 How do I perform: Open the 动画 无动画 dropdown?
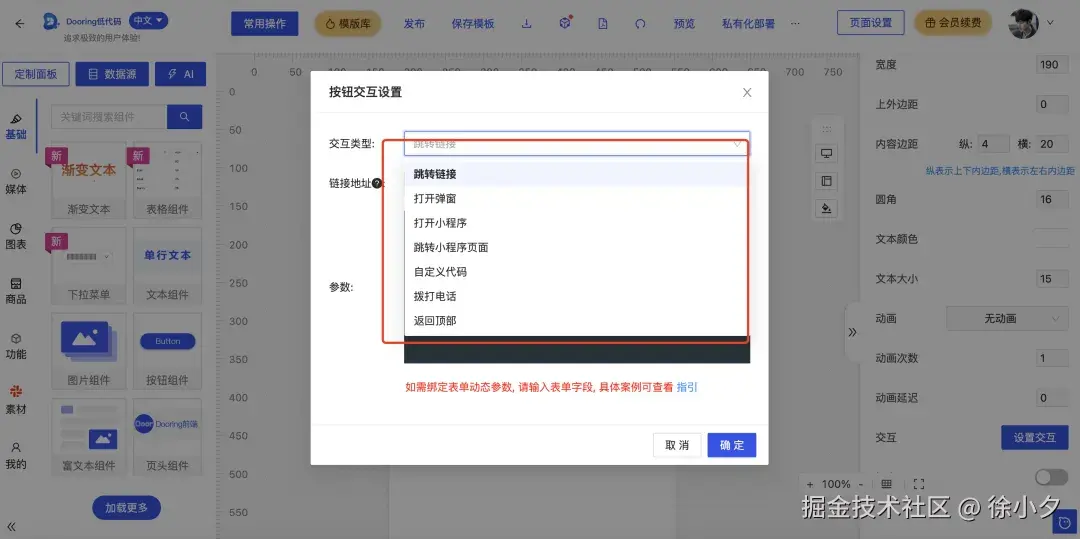[x=1007, y=319]
